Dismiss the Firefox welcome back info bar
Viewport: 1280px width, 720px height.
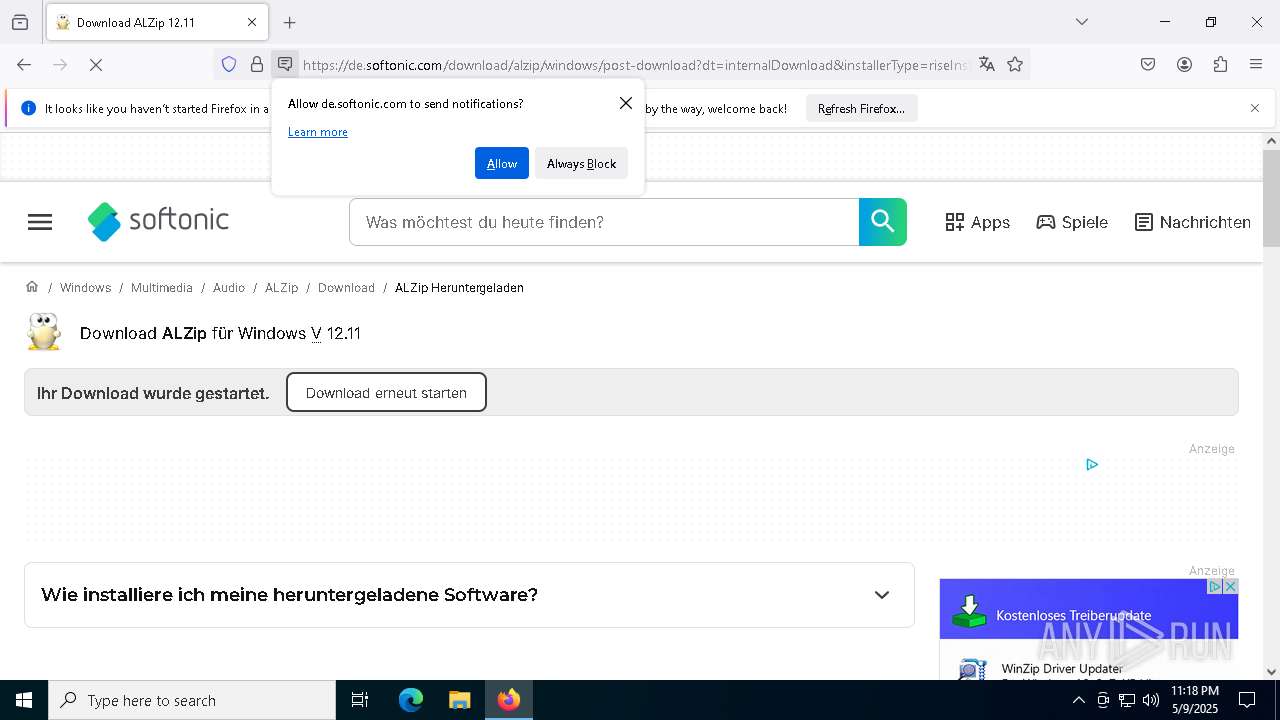pos(1255,108)
